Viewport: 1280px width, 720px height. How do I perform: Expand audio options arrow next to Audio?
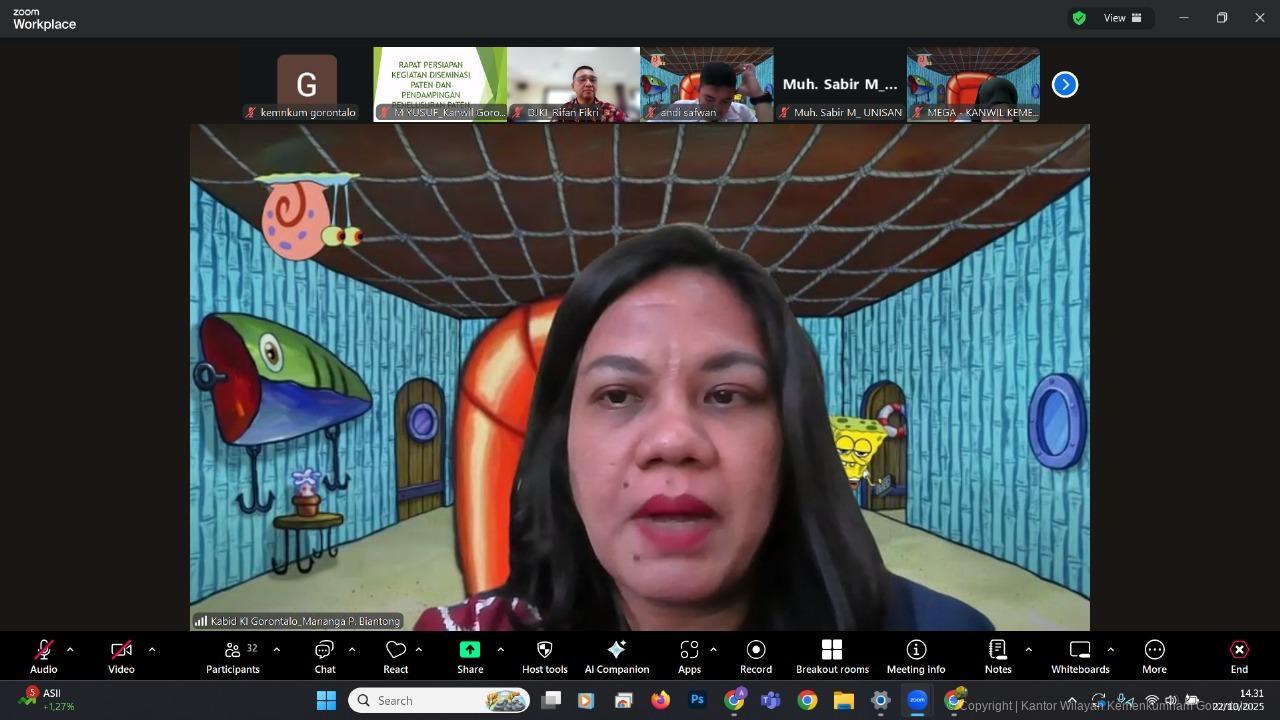pyautogui.click(x=70, y=650)
